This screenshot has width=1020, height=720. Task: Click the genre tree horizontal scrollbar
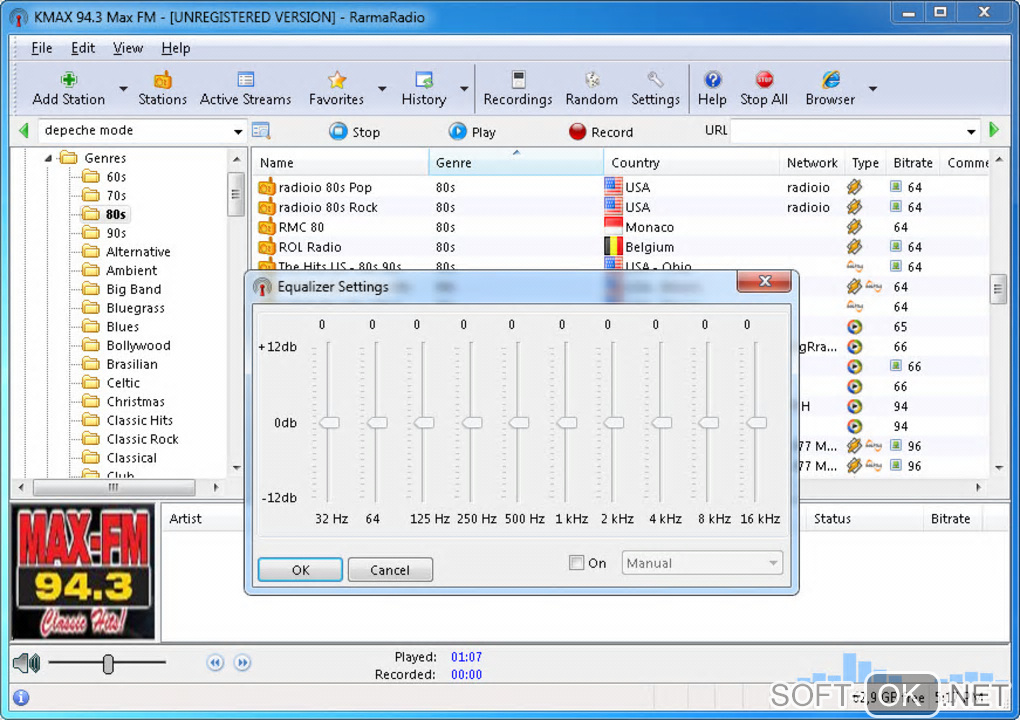click(x=114, y=487)
